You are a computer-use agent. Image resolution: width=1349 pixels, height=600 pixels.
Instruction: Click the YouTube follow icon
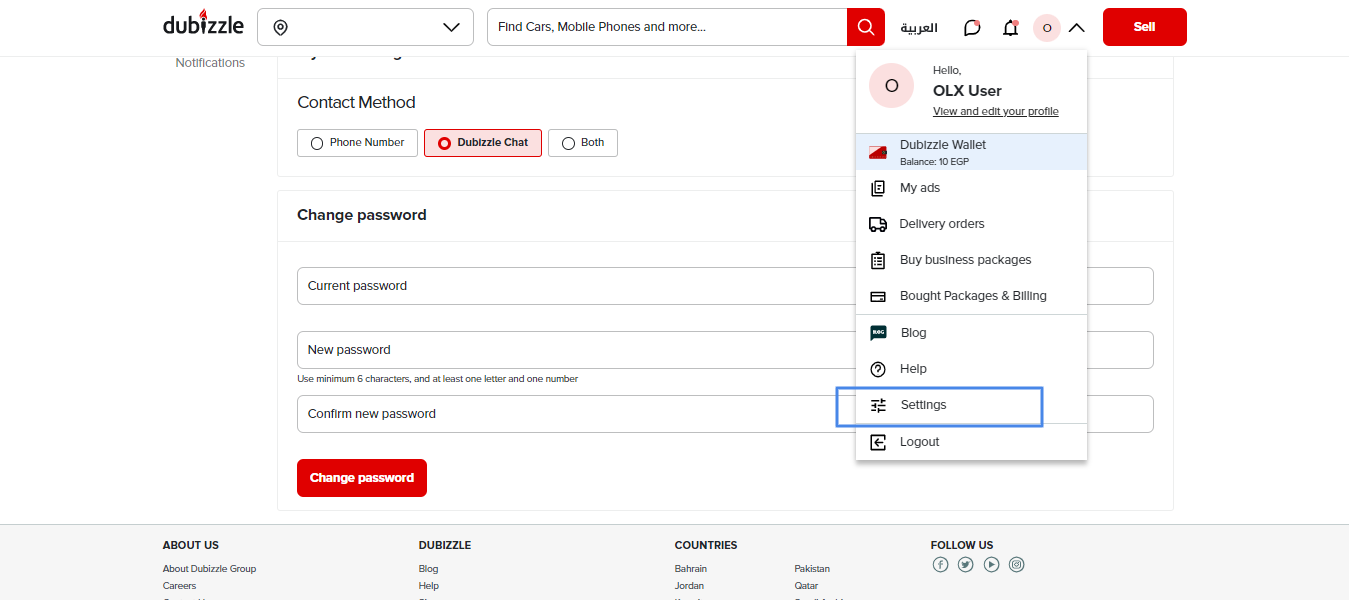991,565
